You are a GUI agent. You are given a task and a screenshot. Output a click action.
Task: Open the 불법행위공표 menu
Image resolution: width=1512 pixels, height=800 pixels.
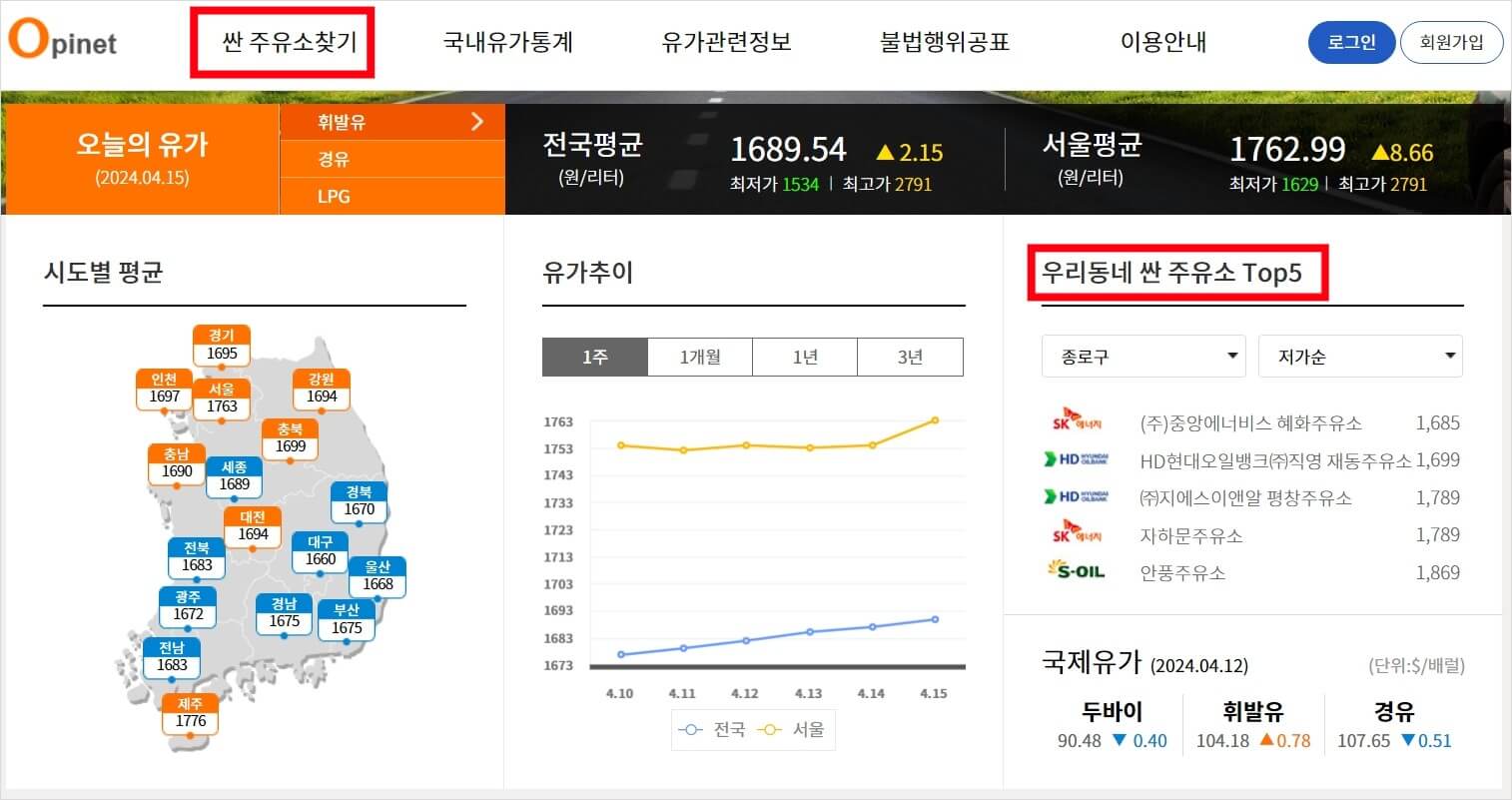point(943,42)
